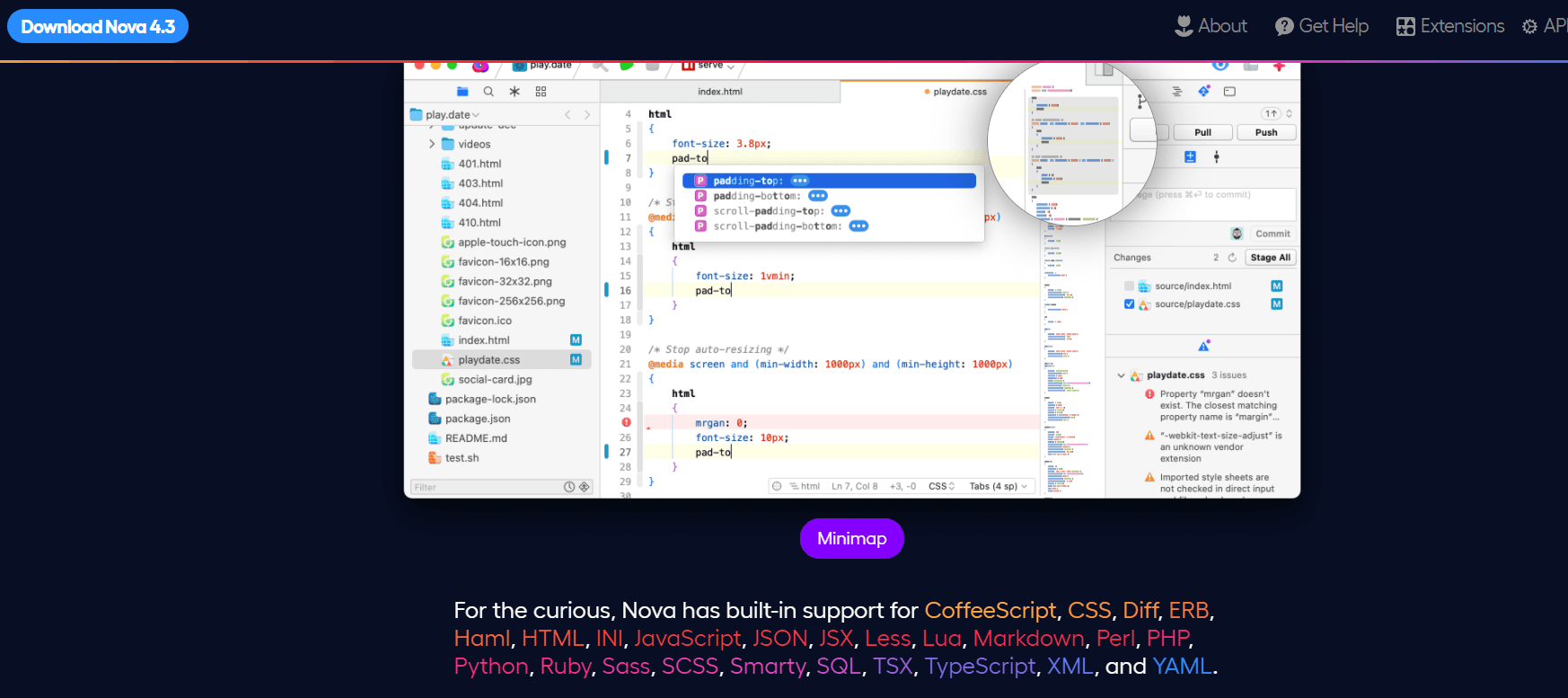
Task: Choose padding-top autocomplete suggestion
Action: click(829, 181)
